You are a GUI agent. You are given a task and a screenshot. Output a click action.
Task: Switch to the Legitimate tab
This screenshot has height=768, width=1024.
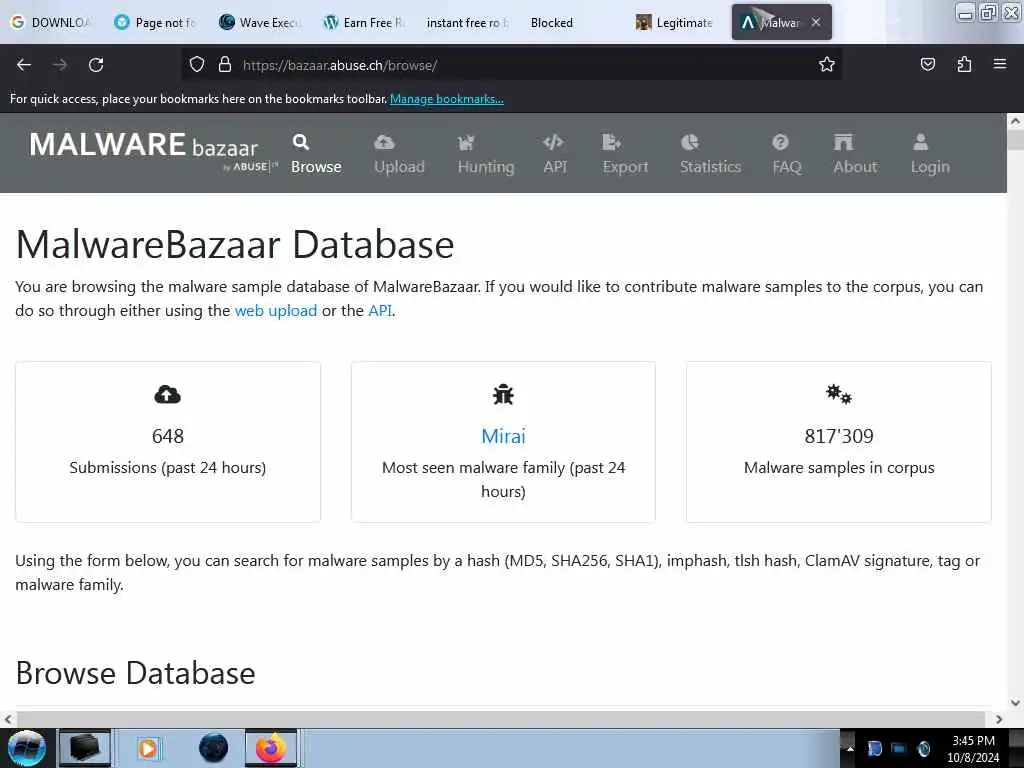pyautogui.click(x=675, y=22)
